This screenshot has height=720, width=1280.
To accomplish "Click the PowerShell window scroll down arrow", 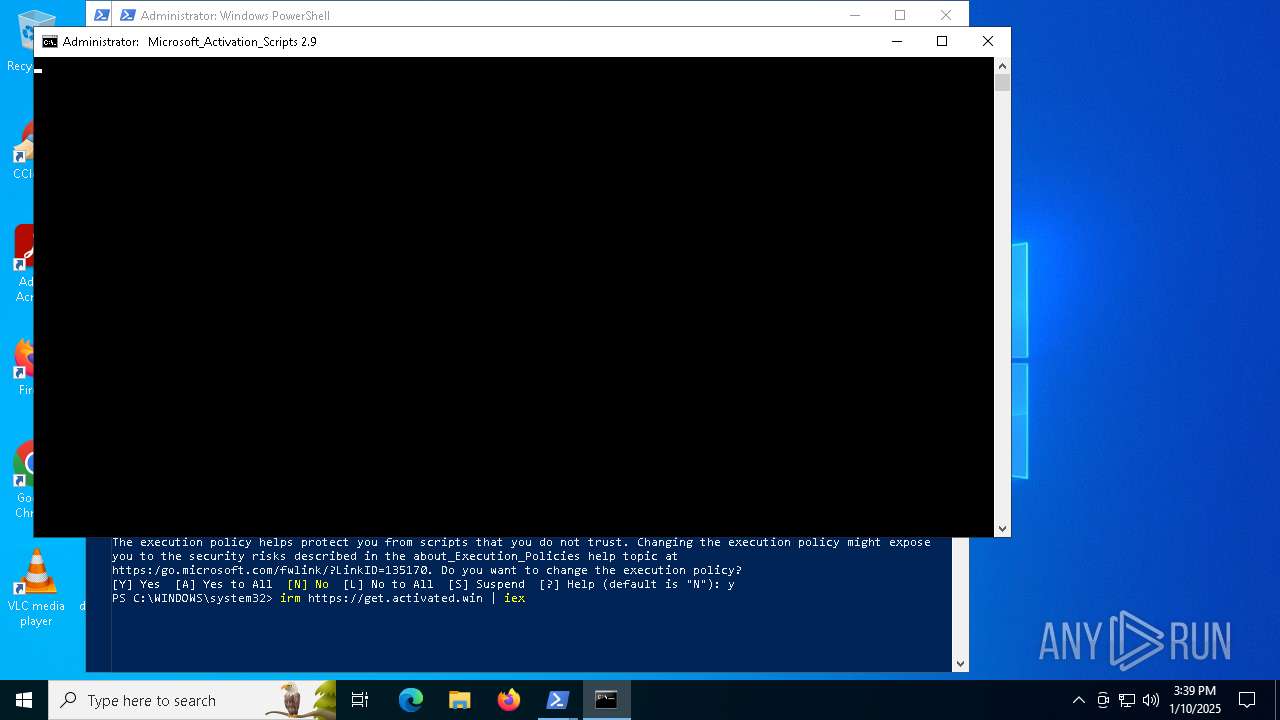I will (x=960, y=663).
